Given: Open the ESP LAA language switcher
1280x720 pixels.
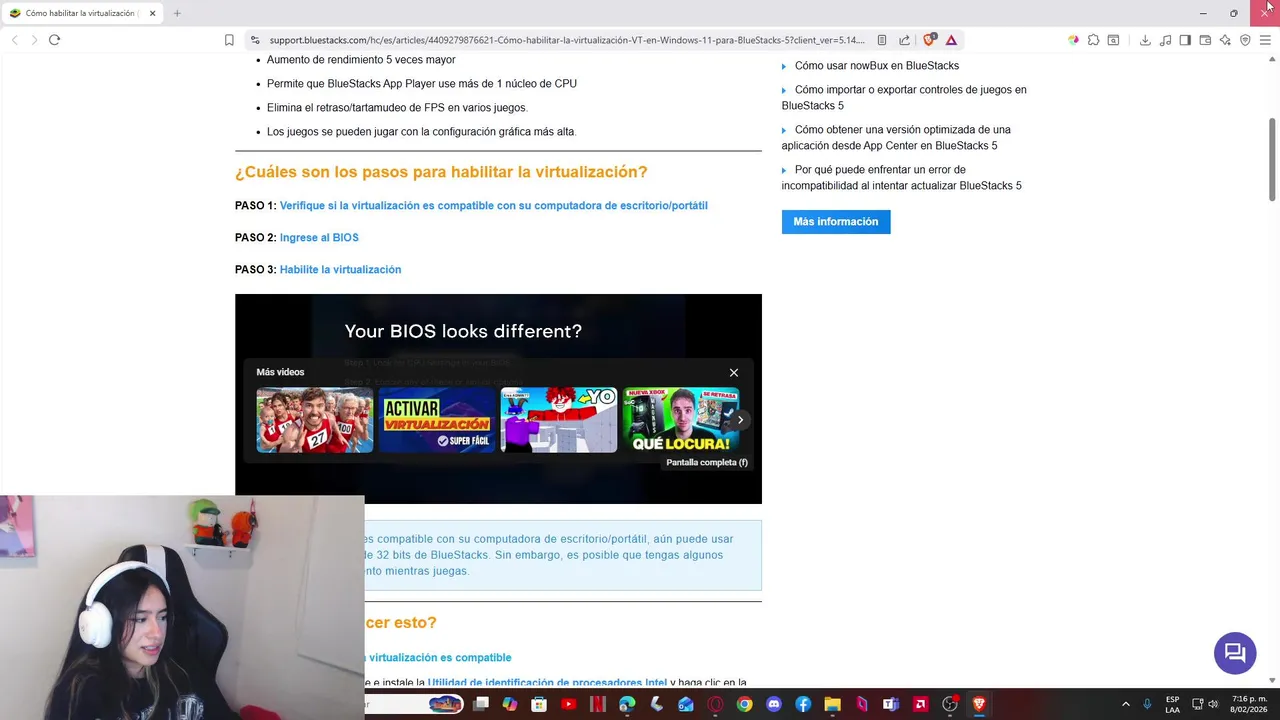Looking at the screenshot, I should coord(1172,704).
